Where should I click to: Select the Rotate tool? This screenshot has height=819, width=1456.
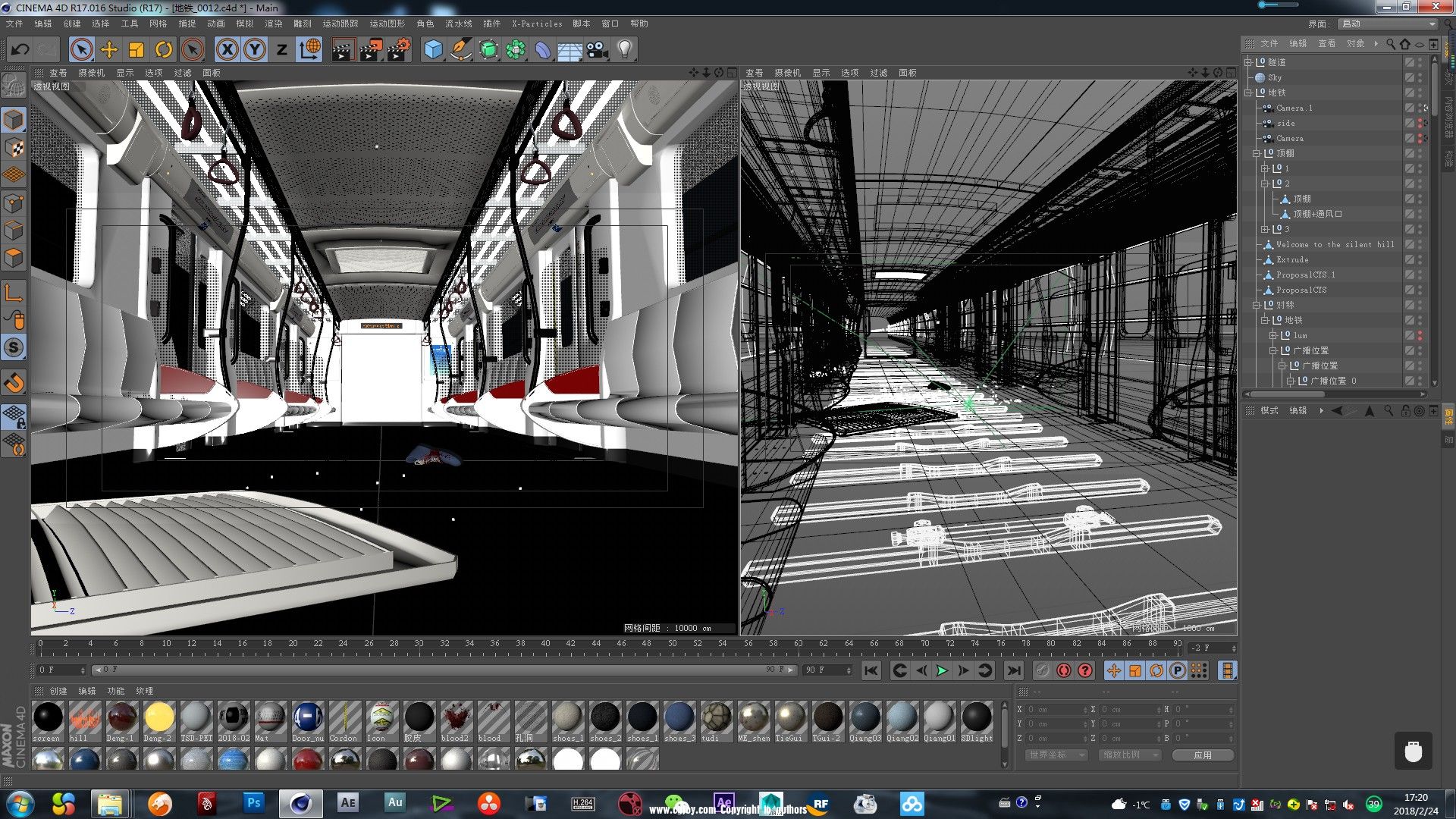164,50
